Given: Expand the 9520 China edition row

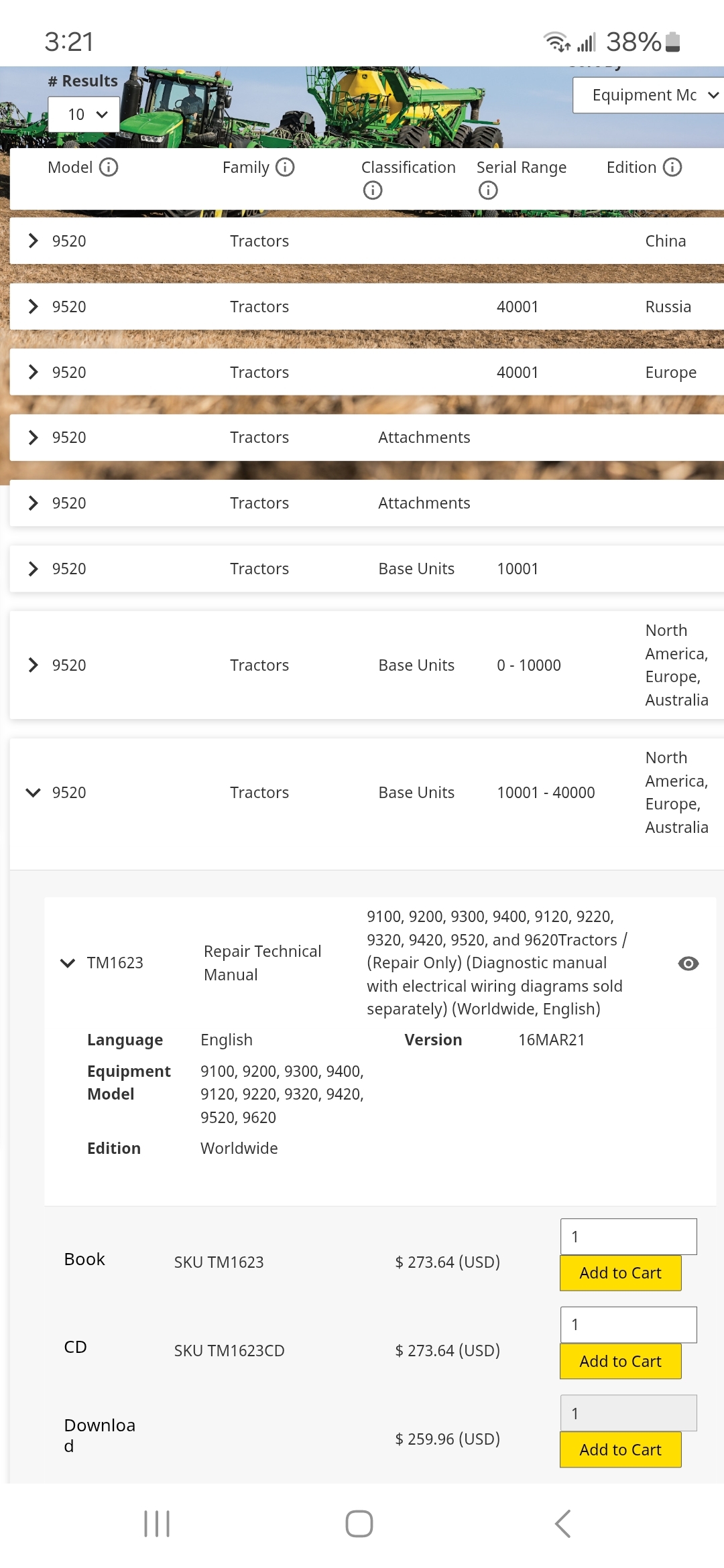Looking at the screenshot, I should (33, 241).
